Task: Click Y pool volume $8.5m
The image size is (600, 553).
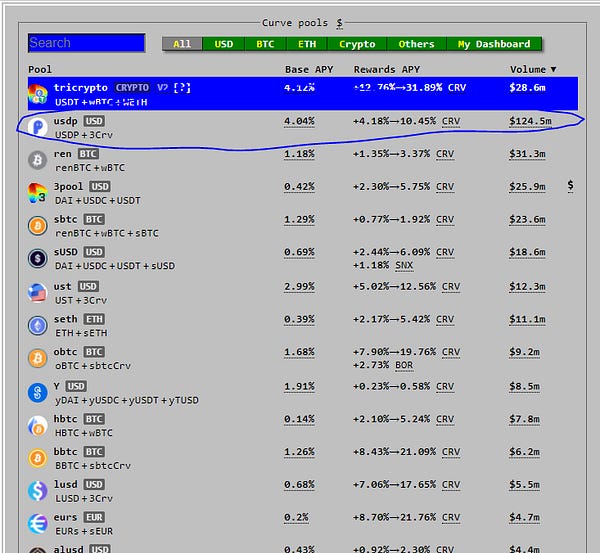Action: click(525, 387)
